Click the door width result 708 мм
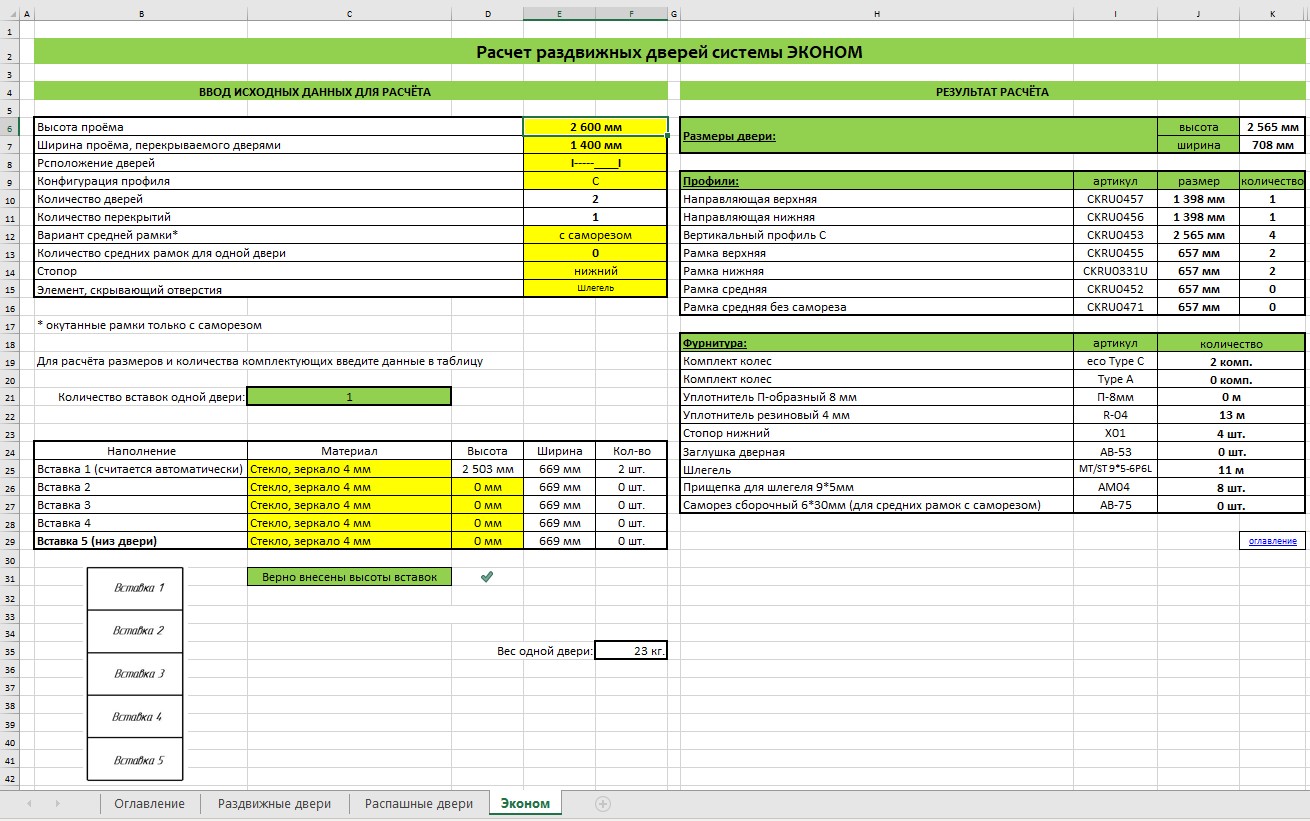 [x=1272, y=145]
